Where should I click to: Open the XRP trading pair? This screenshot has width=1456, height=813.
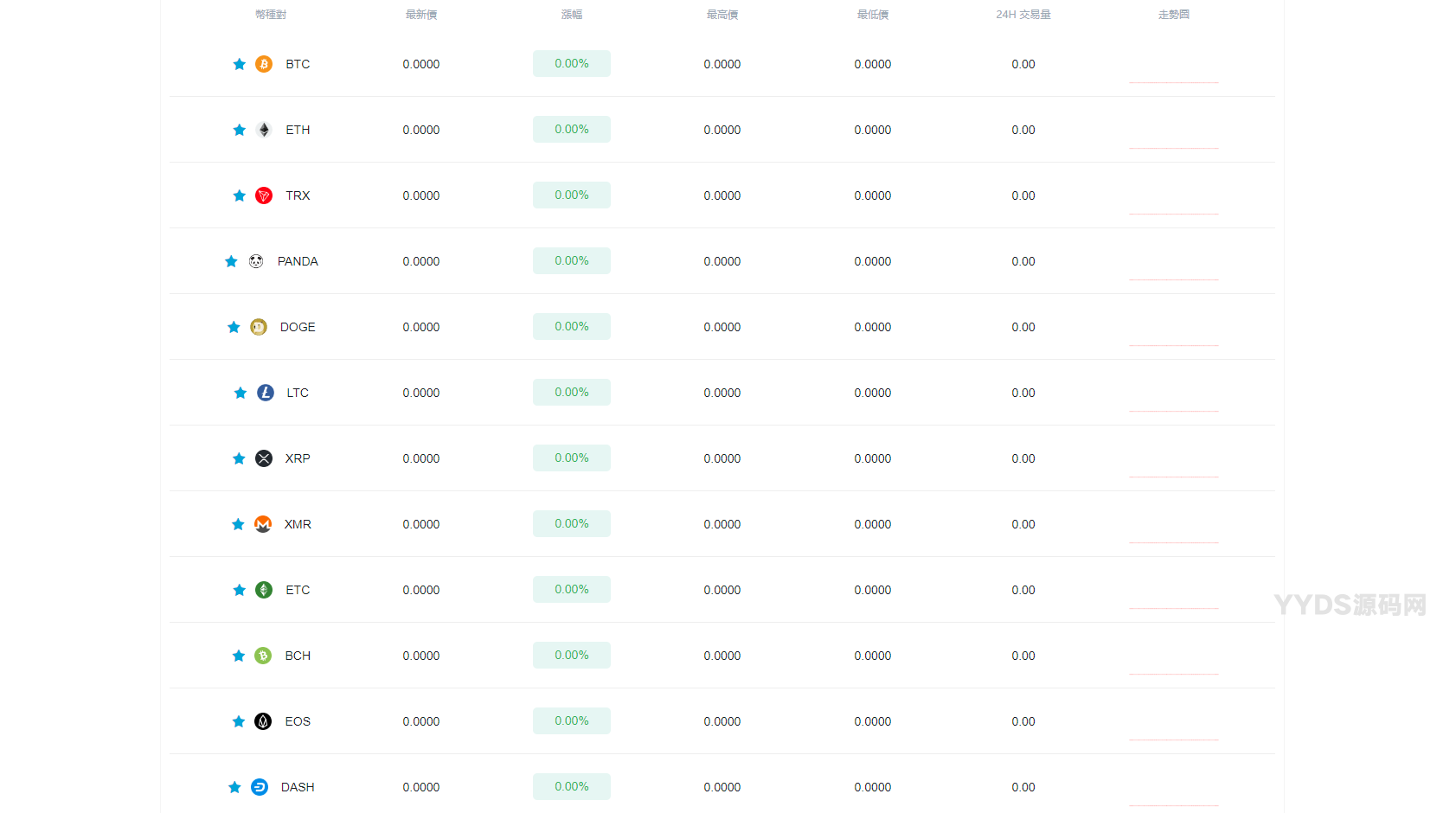pos(298,458)
